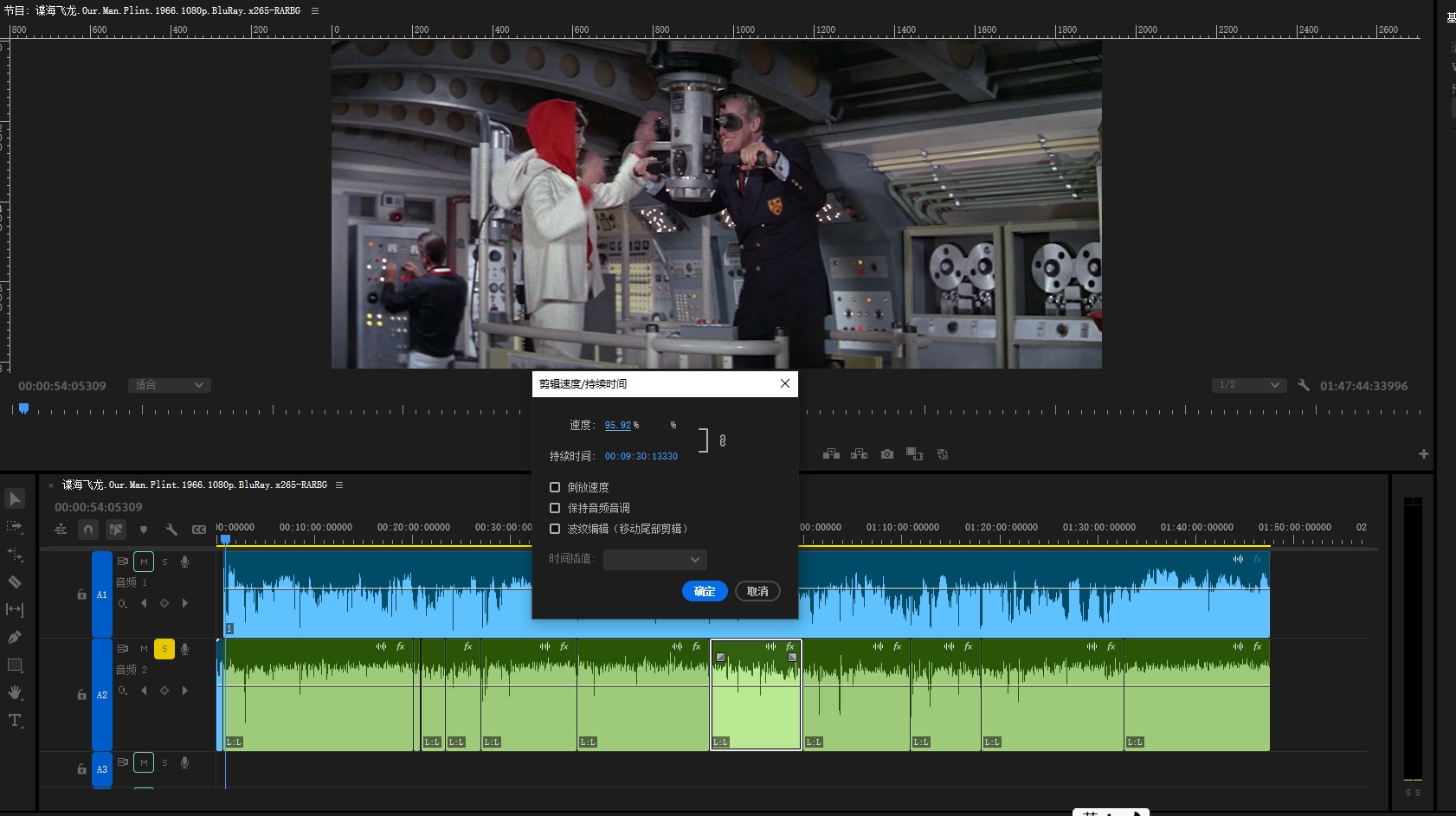Screen dimensions: 1456x816
Task: Enable the 倒放速度 checkbox
Action: point(555,487)
